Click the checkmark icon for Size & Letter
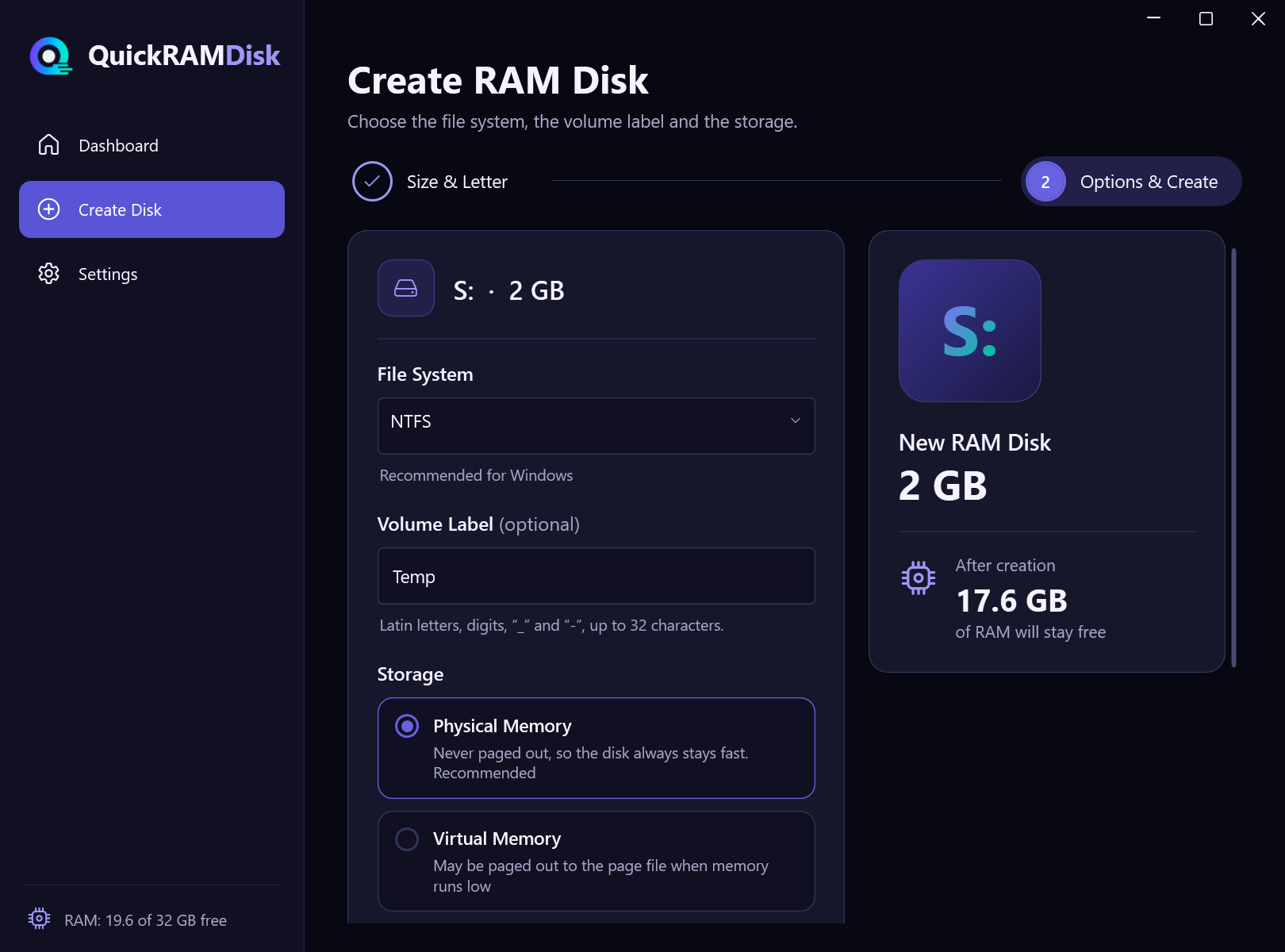 coord(372,182)
